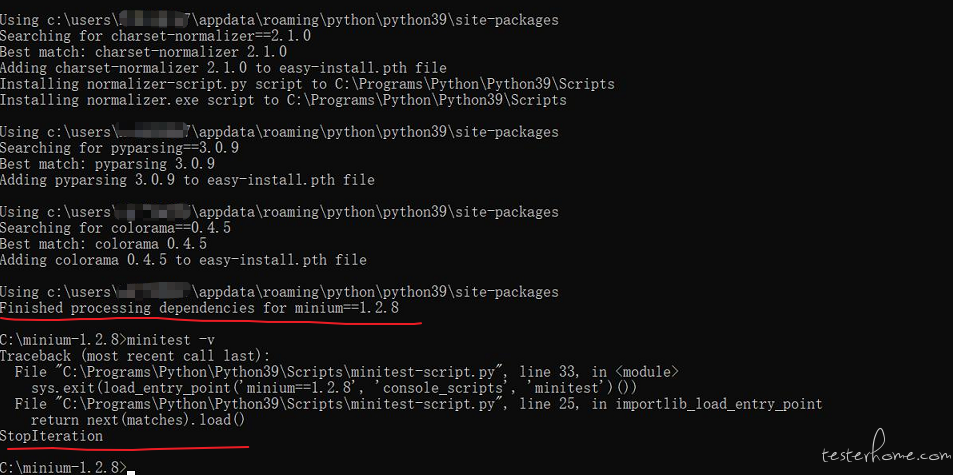Click 'Best match: charset-normalizer 2.1.0' line
The height and width of the screenshot is (475, 953).
tap(143, 52)
